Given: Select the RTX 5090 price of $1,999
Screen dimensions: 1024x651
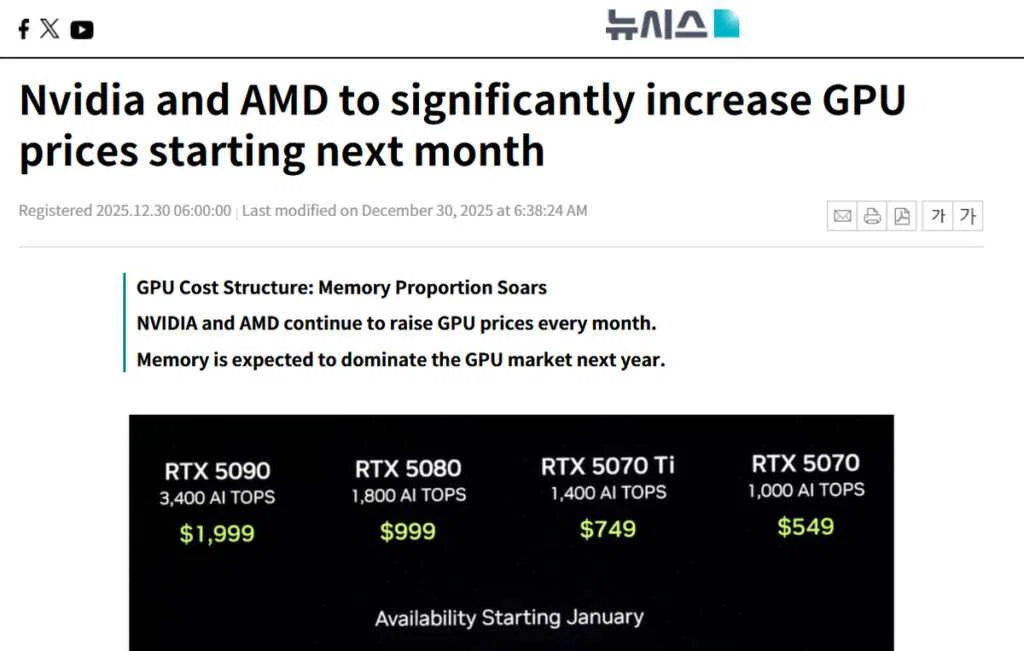Looking at the screenshot, I should pyautogui.click(x=218, y=532).
